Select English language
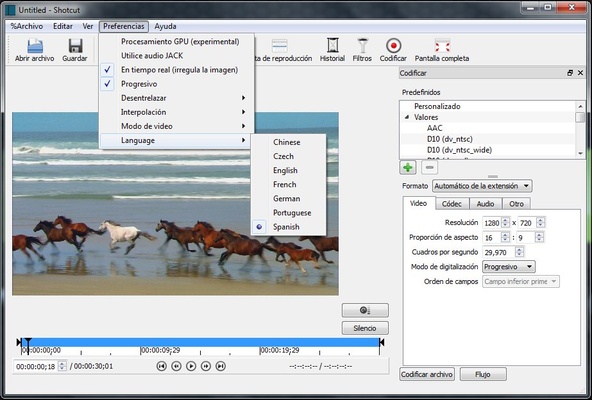The height and width of the screenshot is (400, 592). pyautogui.click(x=288, y=170)
